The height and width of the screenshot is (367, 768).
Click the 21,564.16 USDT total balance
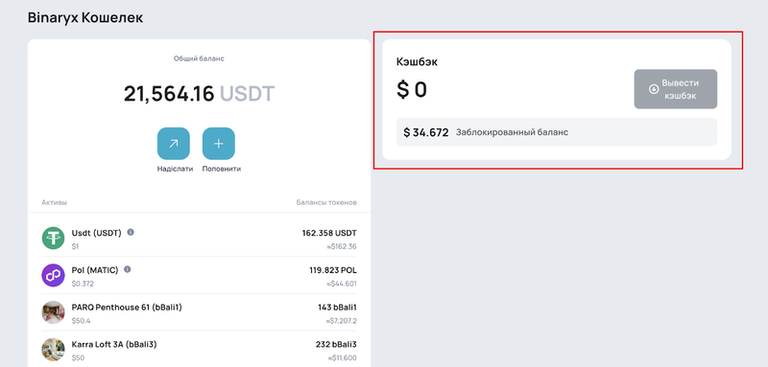(199, 94)
